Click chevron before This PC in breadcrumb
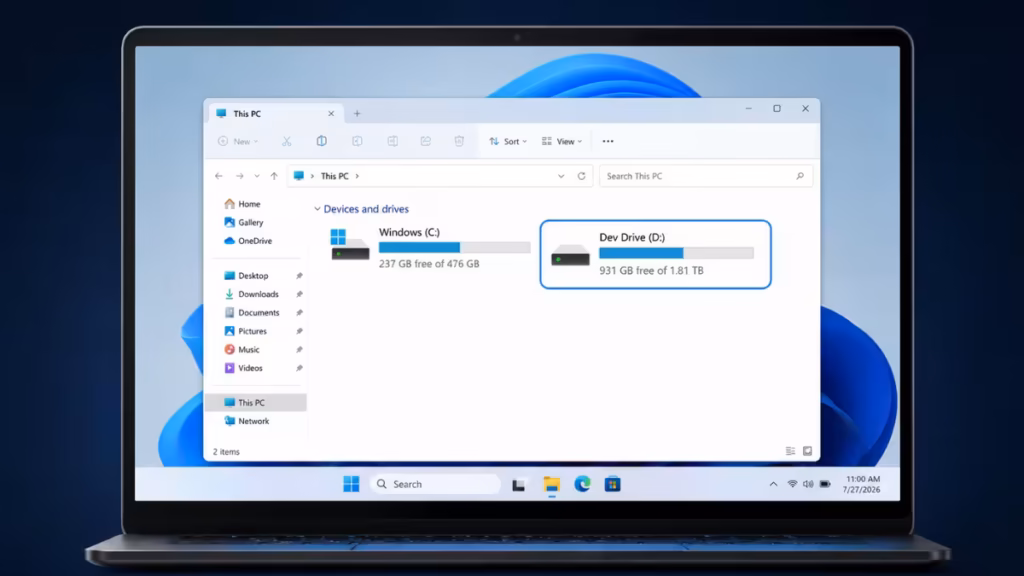This screenshot has height=576, width=1024. click(312, 176)
